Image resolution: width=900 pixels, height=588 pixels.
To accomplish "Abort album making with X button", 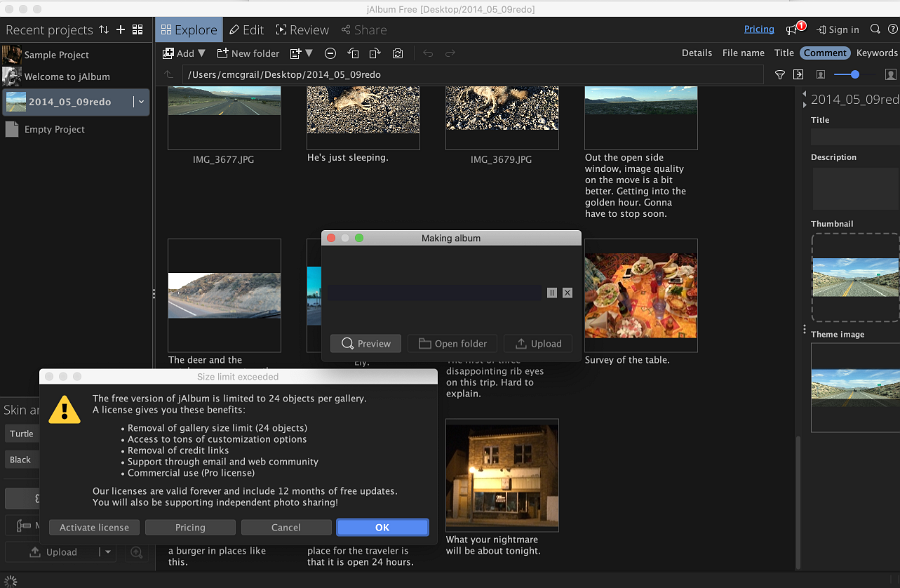I will [x=567, y=293].
